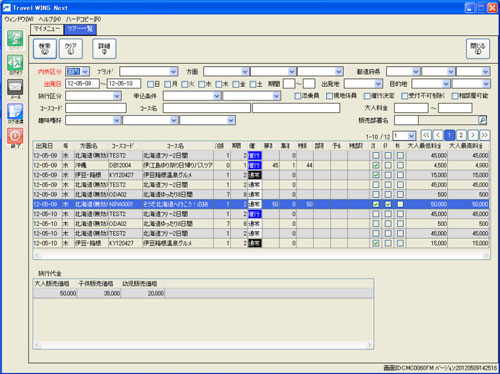Switch to the マイメニュー tab
Viewport: 500px width, 374px height.
(47, 29)
